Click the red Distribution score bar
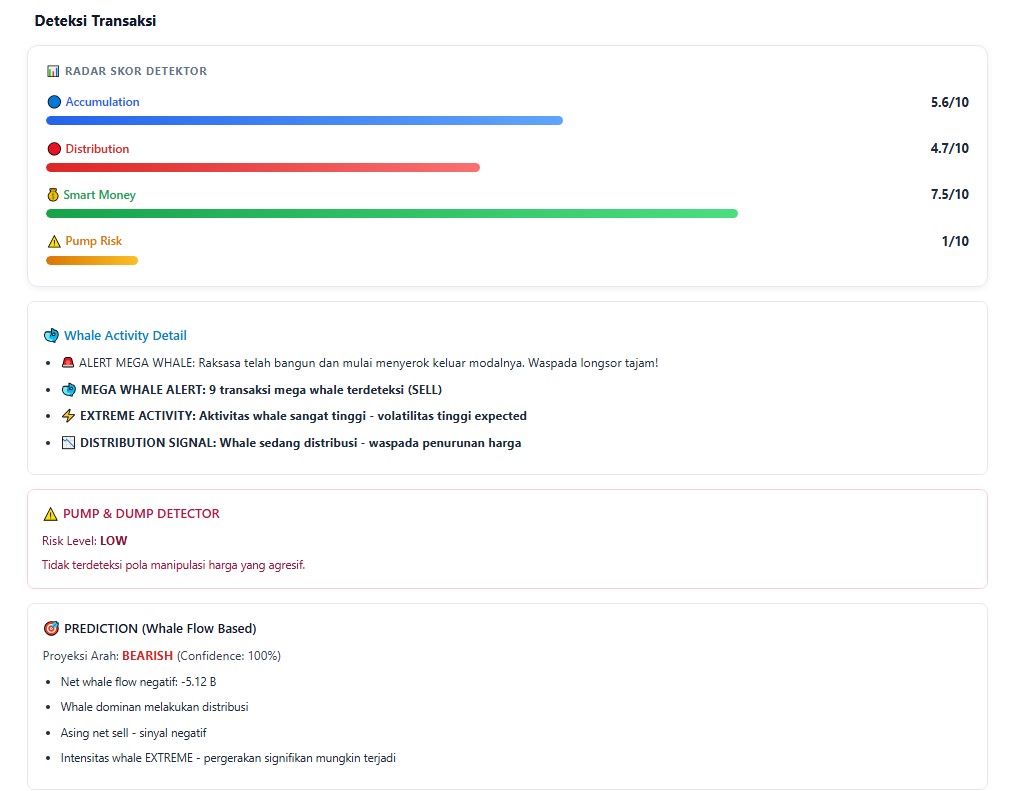 pos(262,167)
